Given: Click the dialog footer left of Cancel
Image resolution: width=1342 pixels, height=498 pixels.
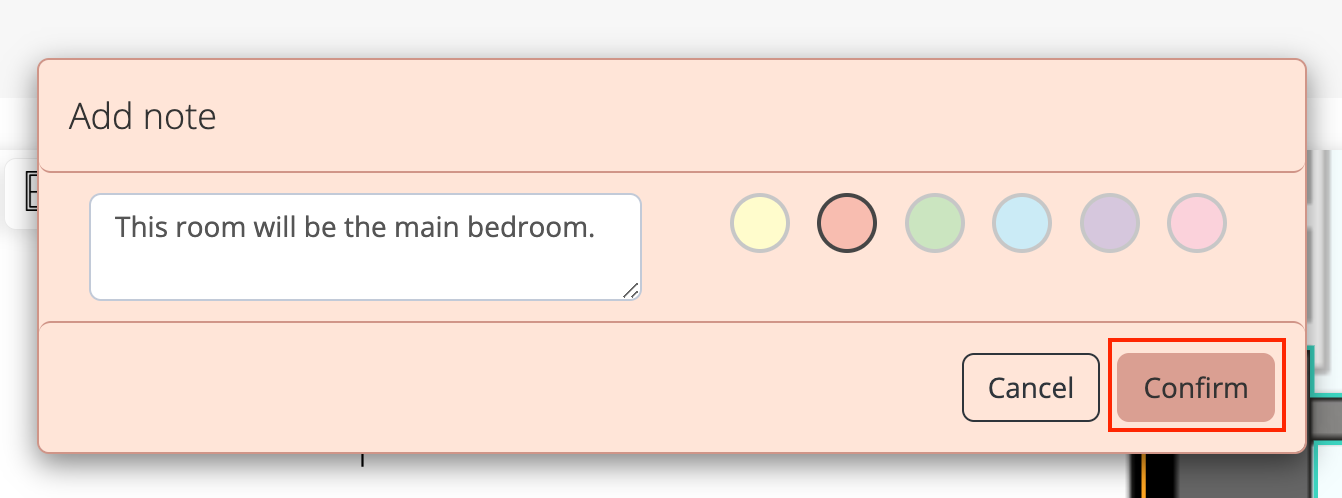Looking at the screenshot, I should (500, 387).
